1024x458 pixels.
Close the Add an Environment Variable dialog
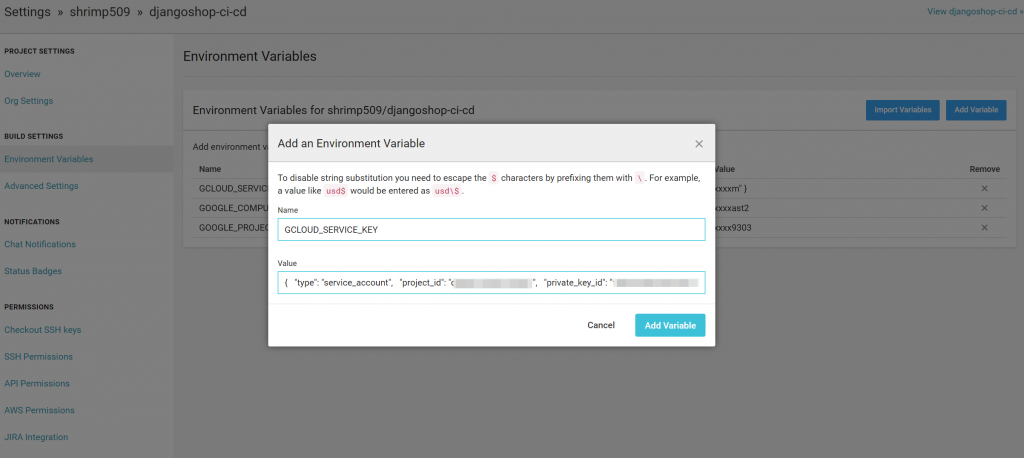pos(698,144)
